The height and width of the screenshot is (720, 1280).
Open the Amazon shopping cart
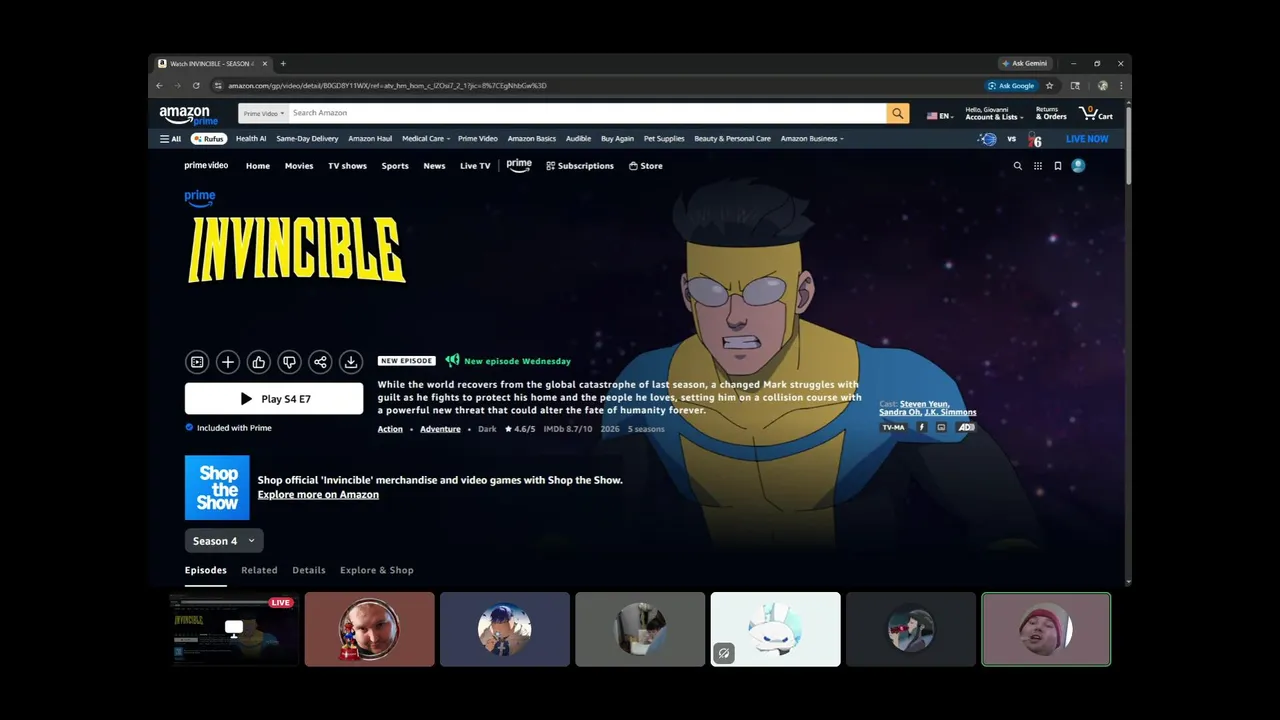pyautogui.click(x=1096, y=114)
